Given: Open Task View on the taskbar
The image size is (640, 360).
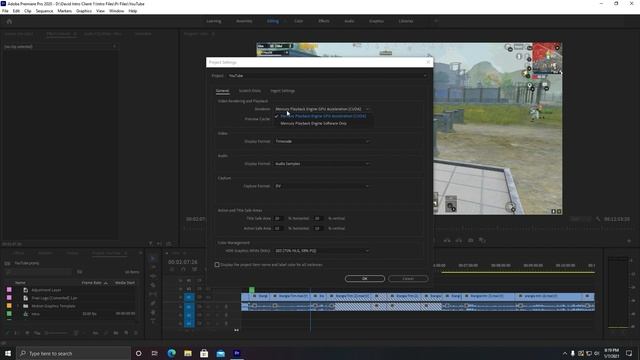Looking at the screenshot, I should (x=154, y=353).
